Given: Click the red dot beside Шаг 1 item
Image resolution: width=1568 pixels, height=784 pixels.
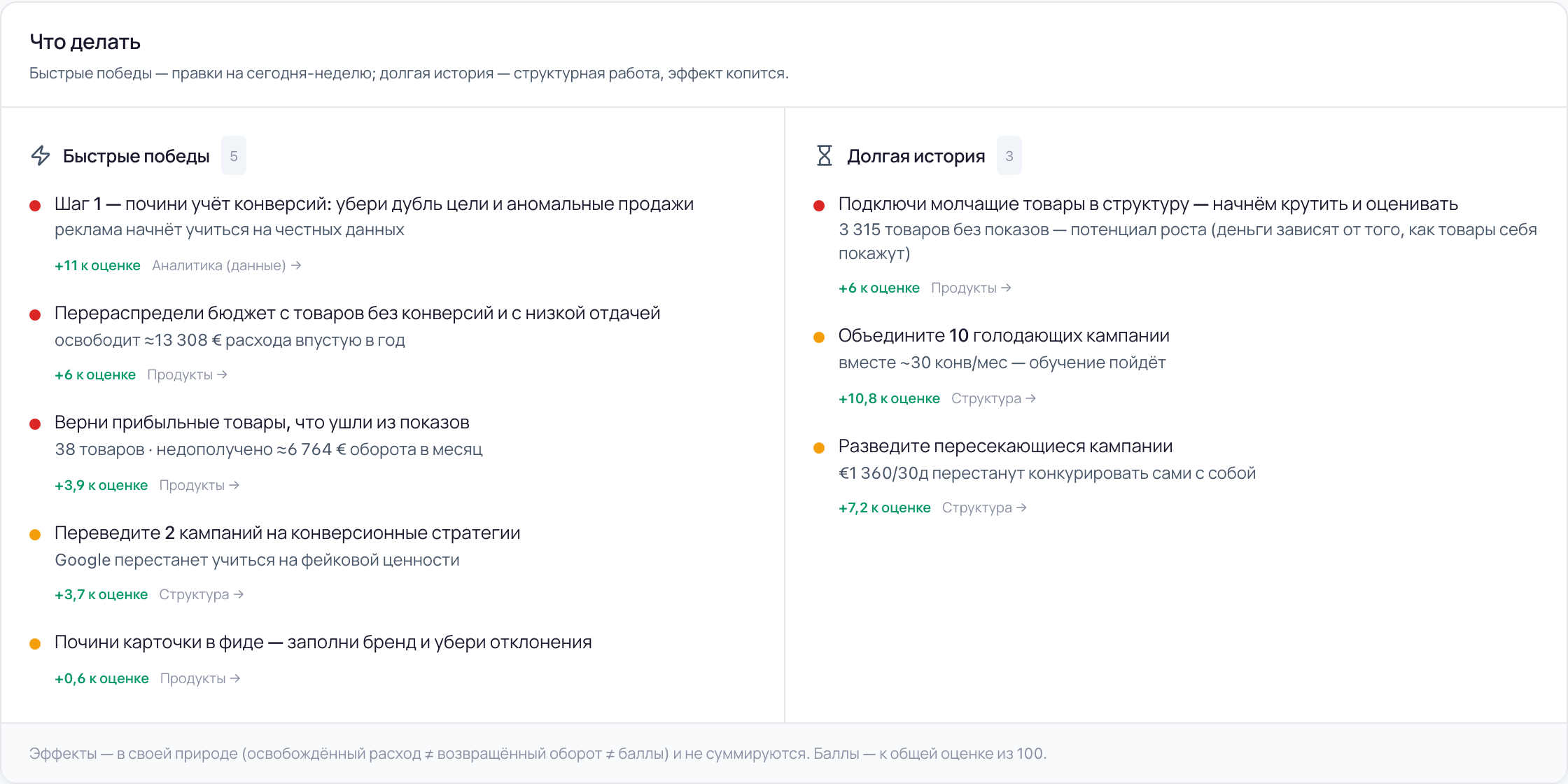Looking at the screenshot, I should click(x=35, y=205).
